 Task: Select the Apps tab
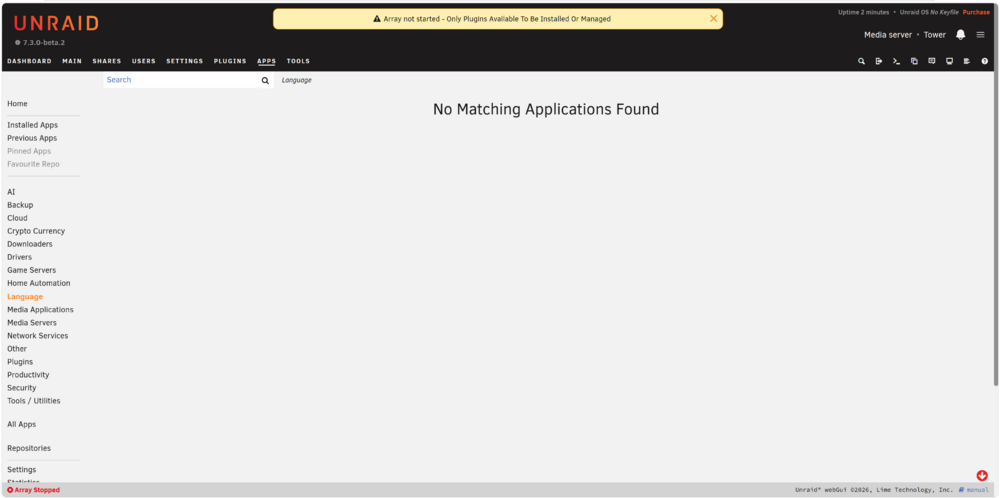[x=267, y=61]
